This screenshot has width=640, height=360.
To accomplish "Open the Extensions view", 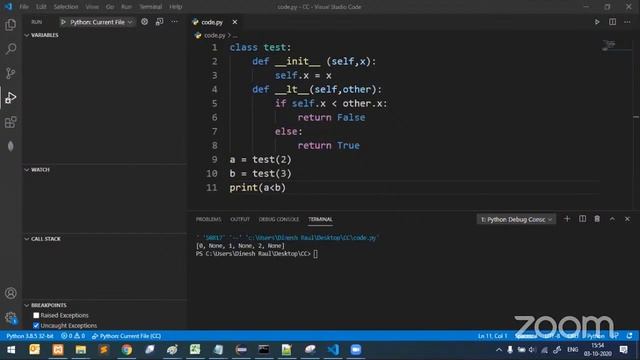I will click(11, 122).
